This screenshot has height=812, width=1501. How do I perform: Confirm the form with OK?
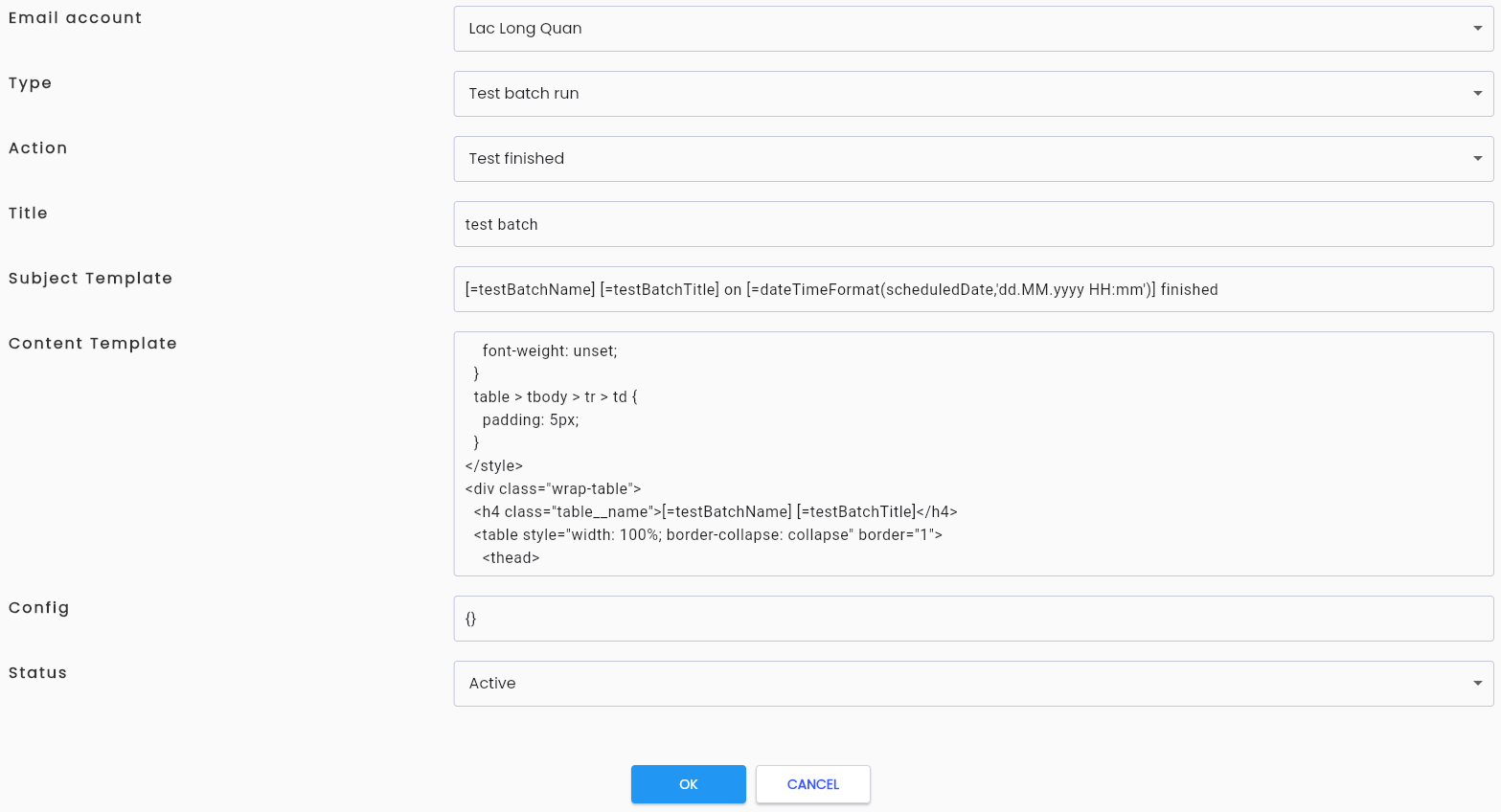click(688, 784)
